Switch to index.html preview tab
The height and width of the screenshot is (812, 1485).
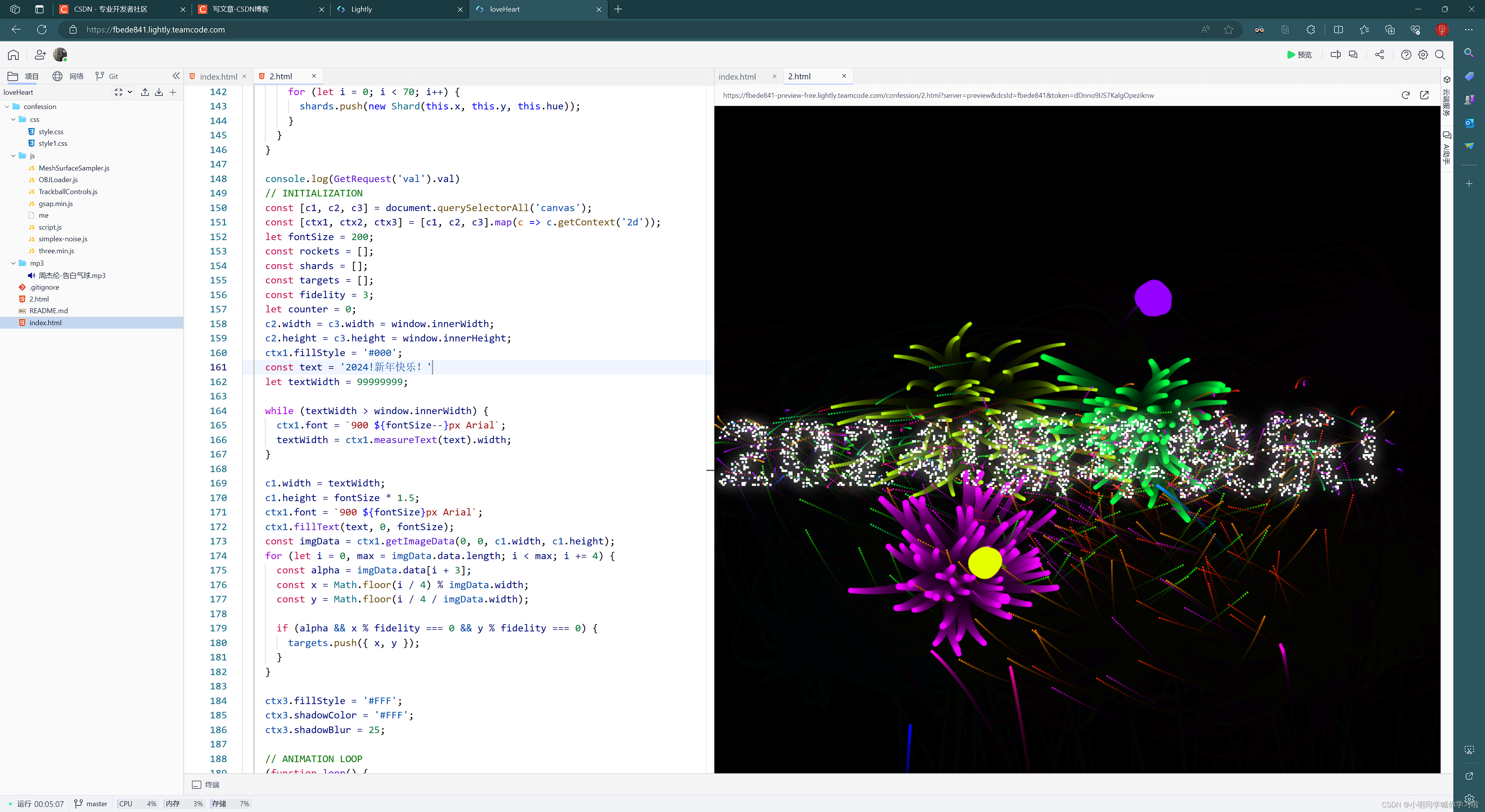click(x=737, y=76)
